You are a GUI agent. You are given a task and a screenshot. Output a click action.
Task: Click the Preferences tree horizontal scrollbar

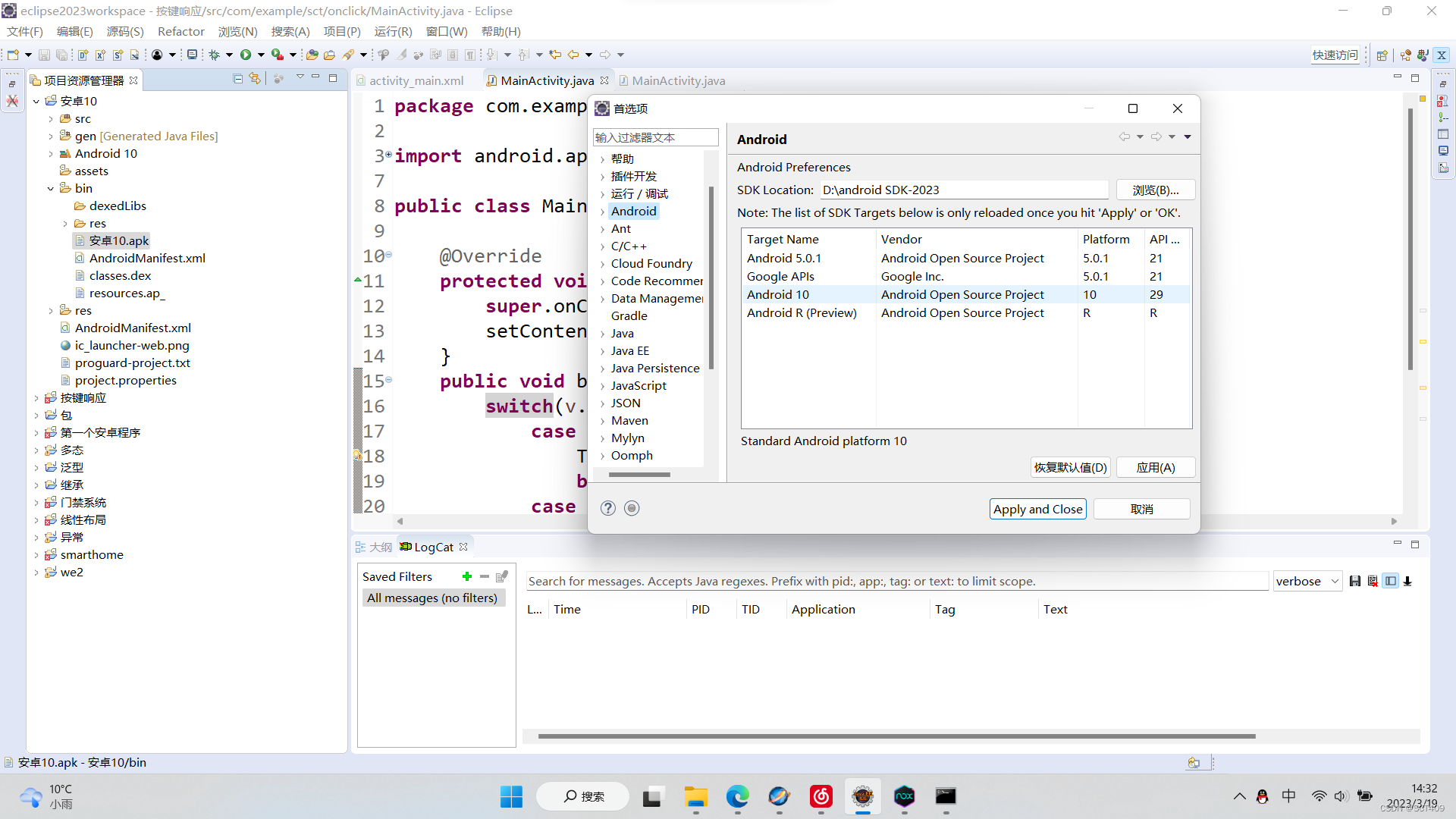pos(639,475)
